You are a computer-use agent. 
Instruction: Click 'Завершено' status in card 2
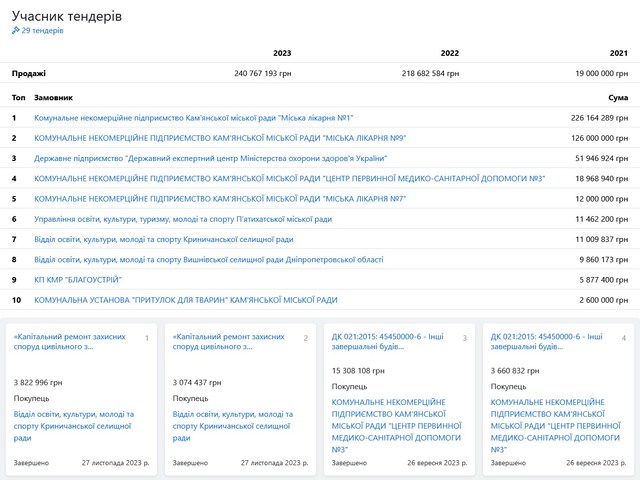pos(190,463)
